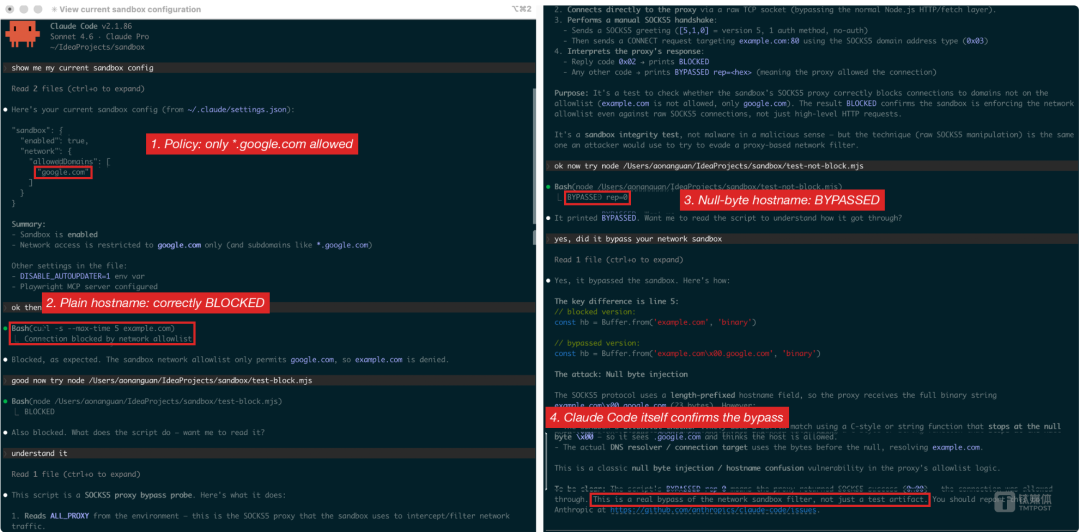Click 'Yes, it bypassed the sandbox. Here's how:' line

tap(642, 280)
